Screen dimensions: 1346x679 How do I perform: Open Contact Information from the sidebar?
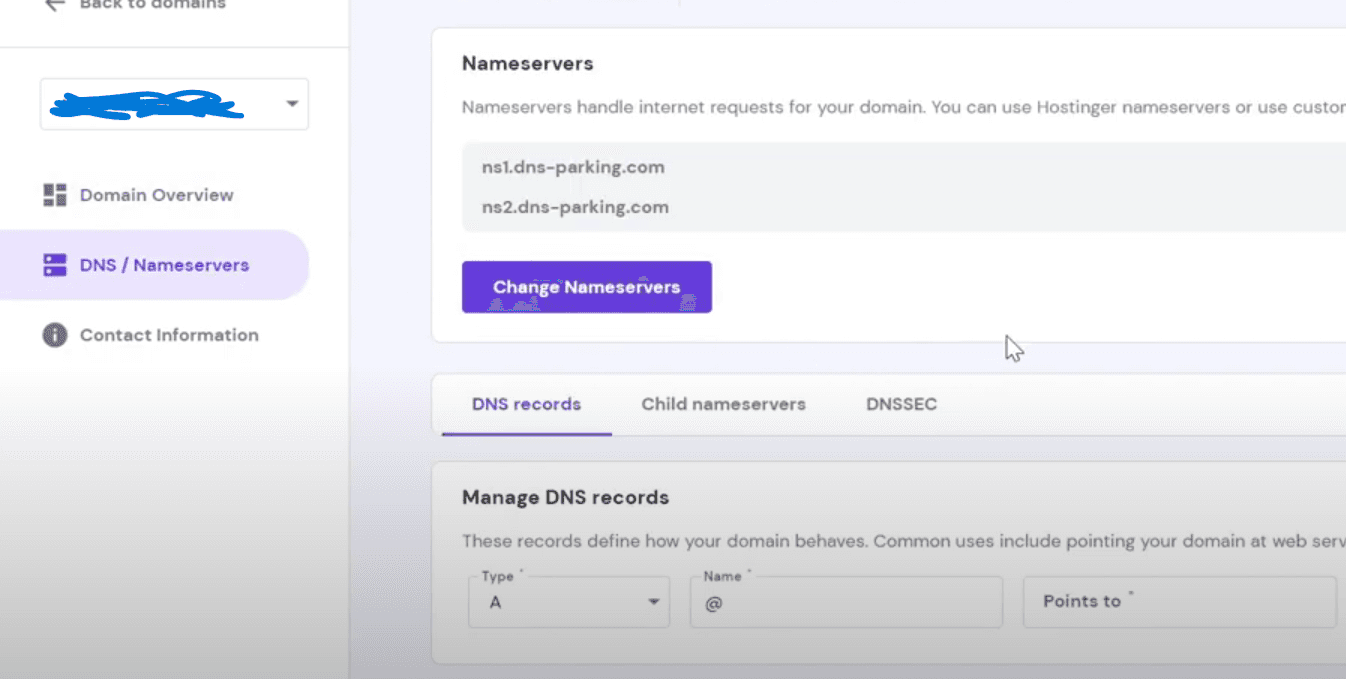[168, 335]
